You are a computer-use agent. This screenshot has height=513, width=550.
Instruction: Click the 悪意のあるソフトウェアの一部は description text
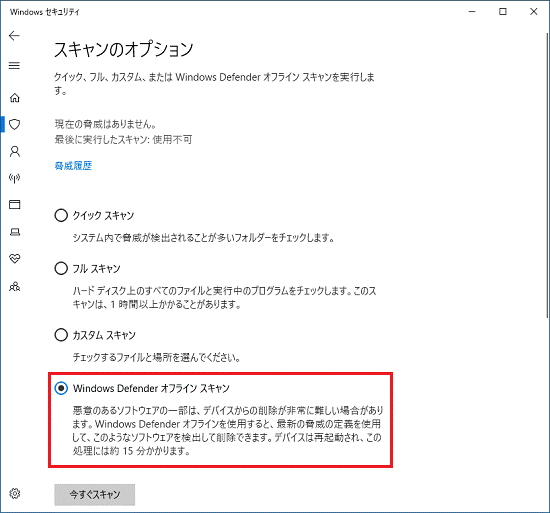point(228,430)
